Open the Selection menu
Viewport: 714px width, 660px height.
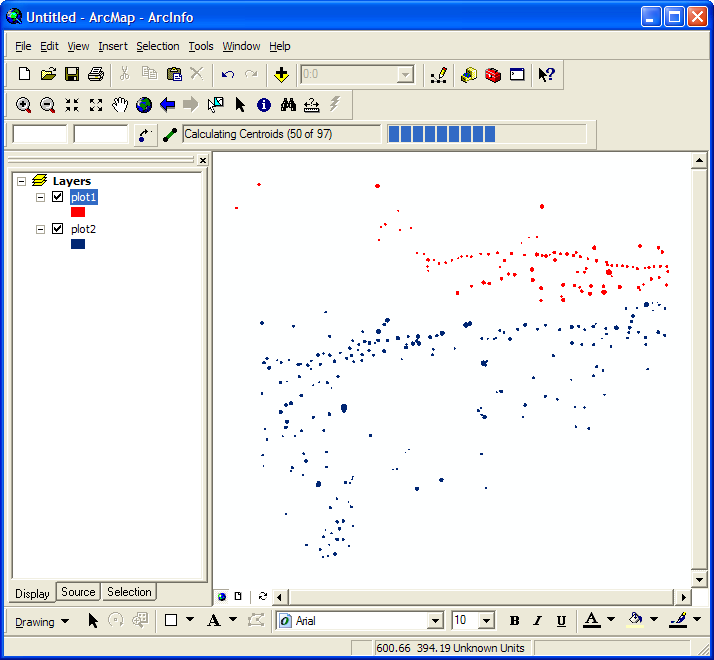click(x=157, y=46)
